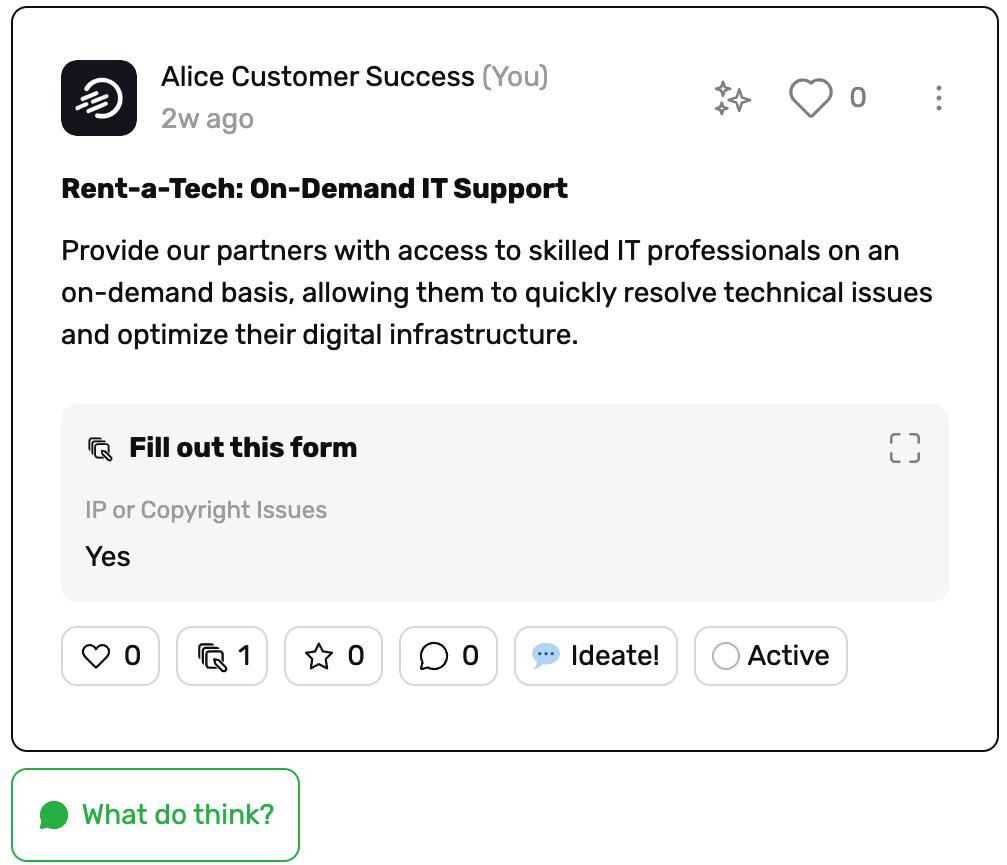
Task: Click the star icon in the reactions bar
Action: point(322,655)
